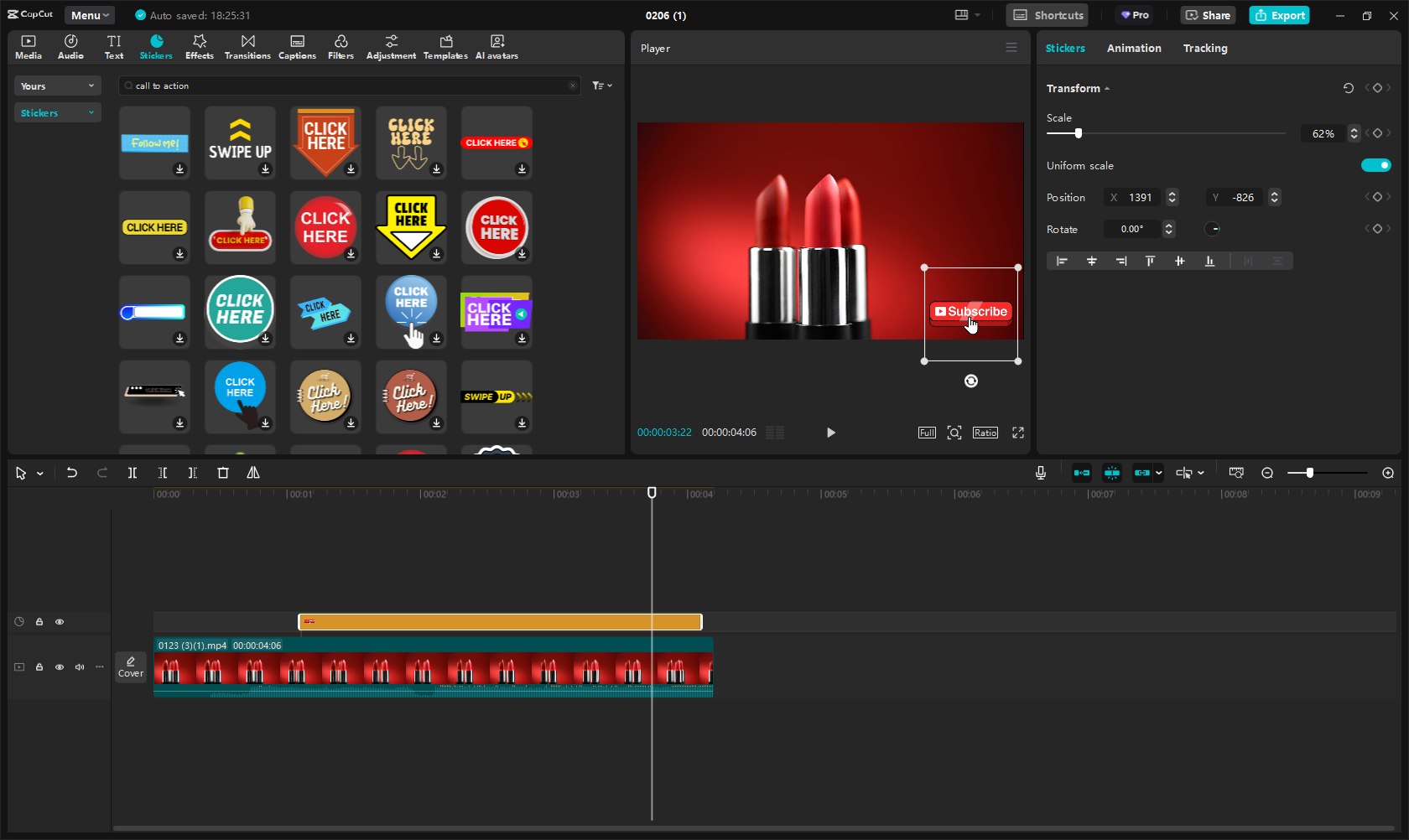Switch to the Tracking tab

click(x=1204, y=49)
